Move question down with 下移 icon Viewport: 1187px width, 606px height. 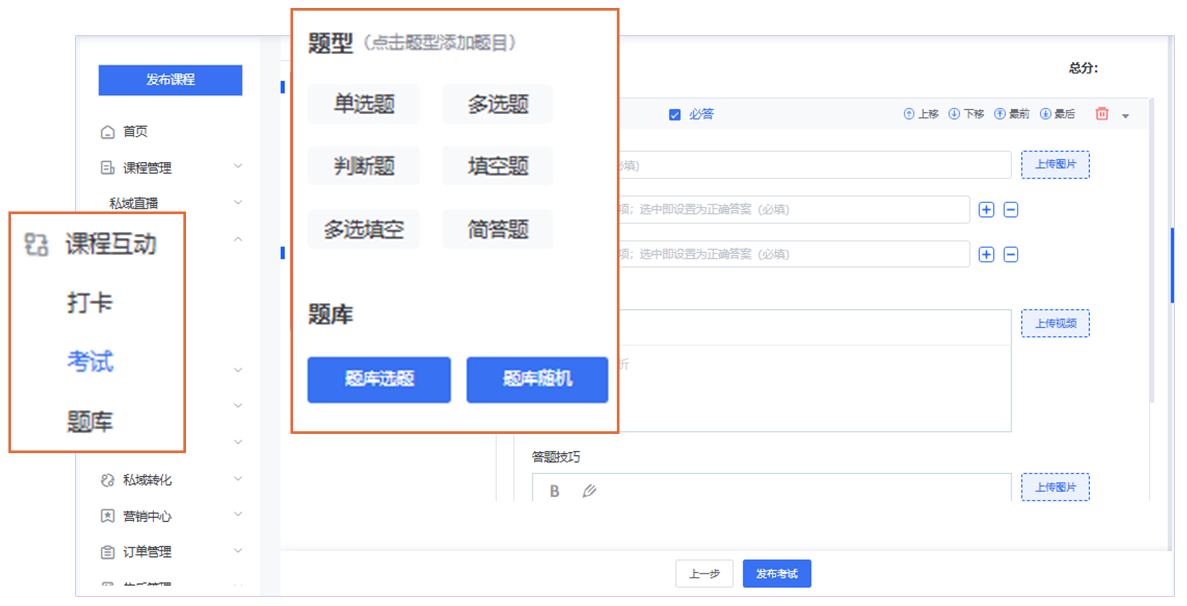pyautogui.click(x=966, y=114)
